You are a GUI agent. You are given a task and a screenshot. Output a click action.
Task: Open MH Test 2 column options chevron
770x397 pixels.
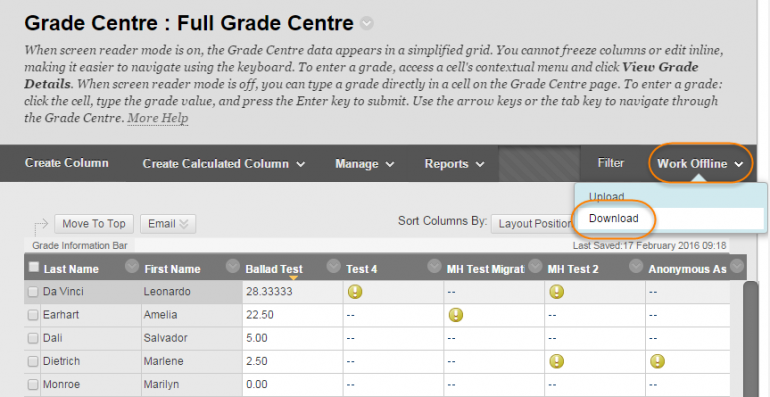[636, 266]
